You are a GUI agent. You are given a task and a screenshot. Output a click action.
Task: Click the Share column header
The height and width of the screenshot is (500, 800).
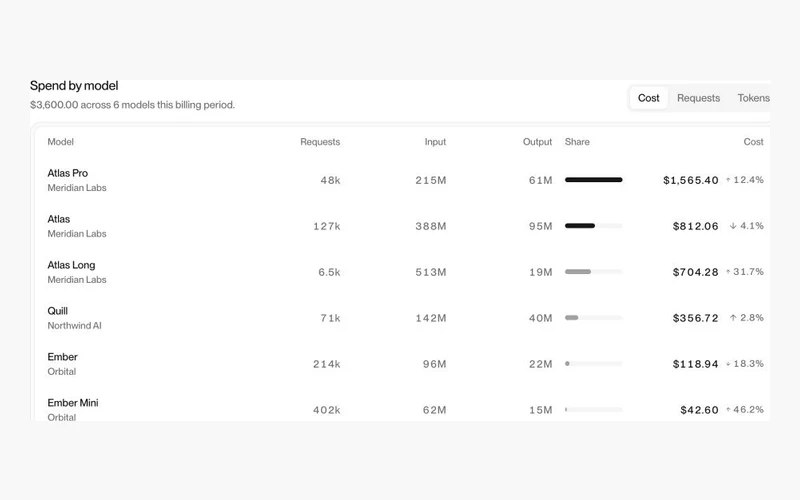pos(577,142)
